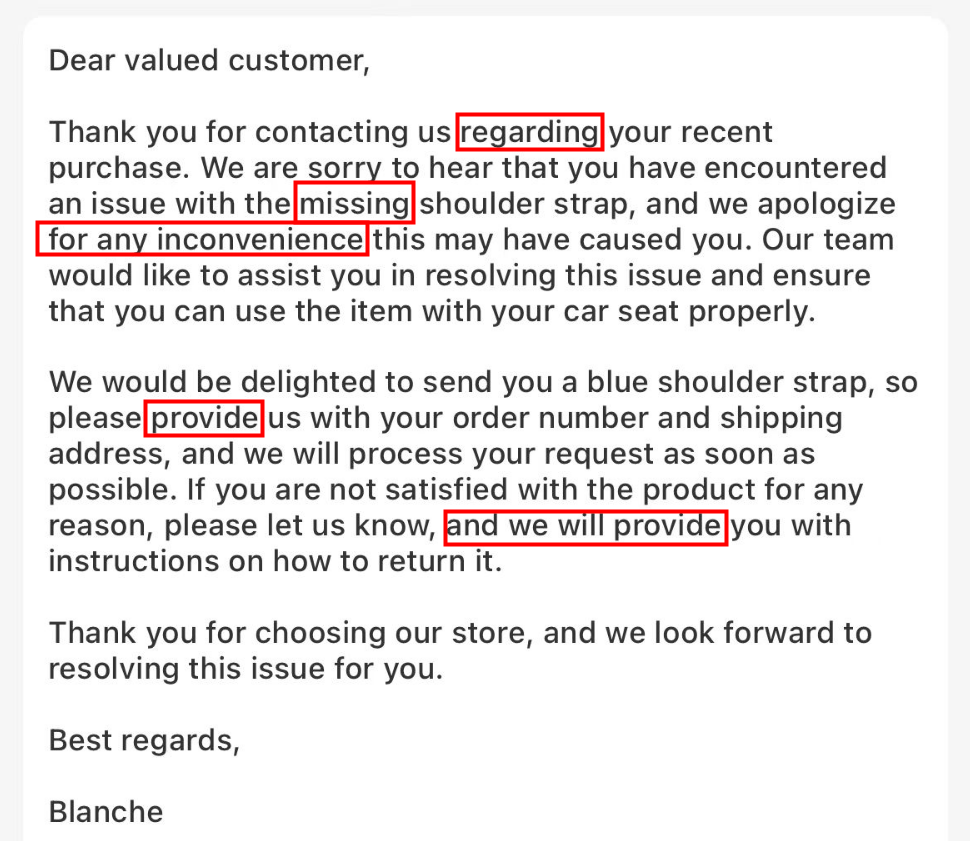Image resolution: width=970 pixels, height=841 pixels.
Task: Click the words 'your recent' after 'regarding'
Action: [x=691, y=132]
